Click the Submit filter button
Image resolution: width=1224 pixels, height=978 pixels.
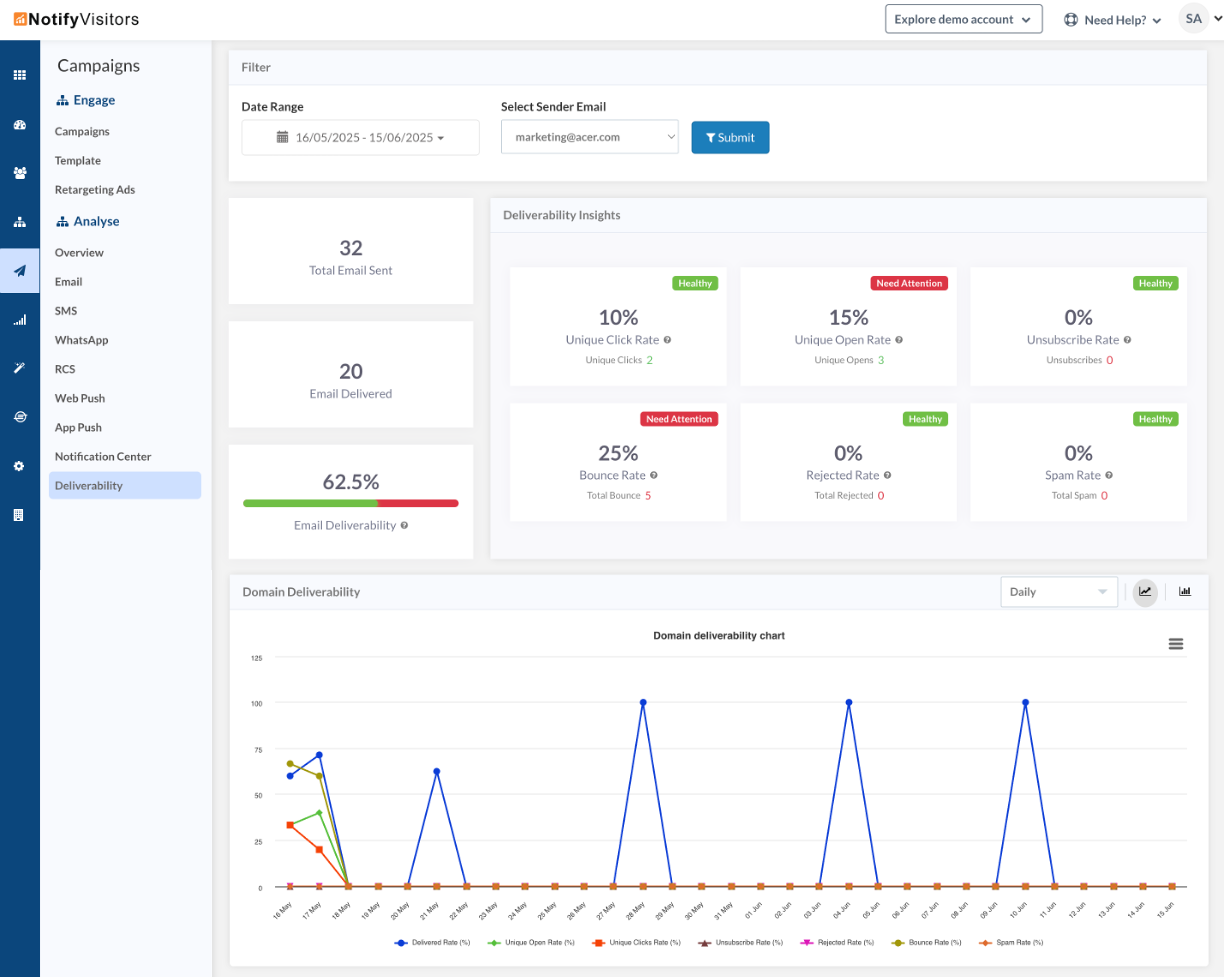point(730,137)
